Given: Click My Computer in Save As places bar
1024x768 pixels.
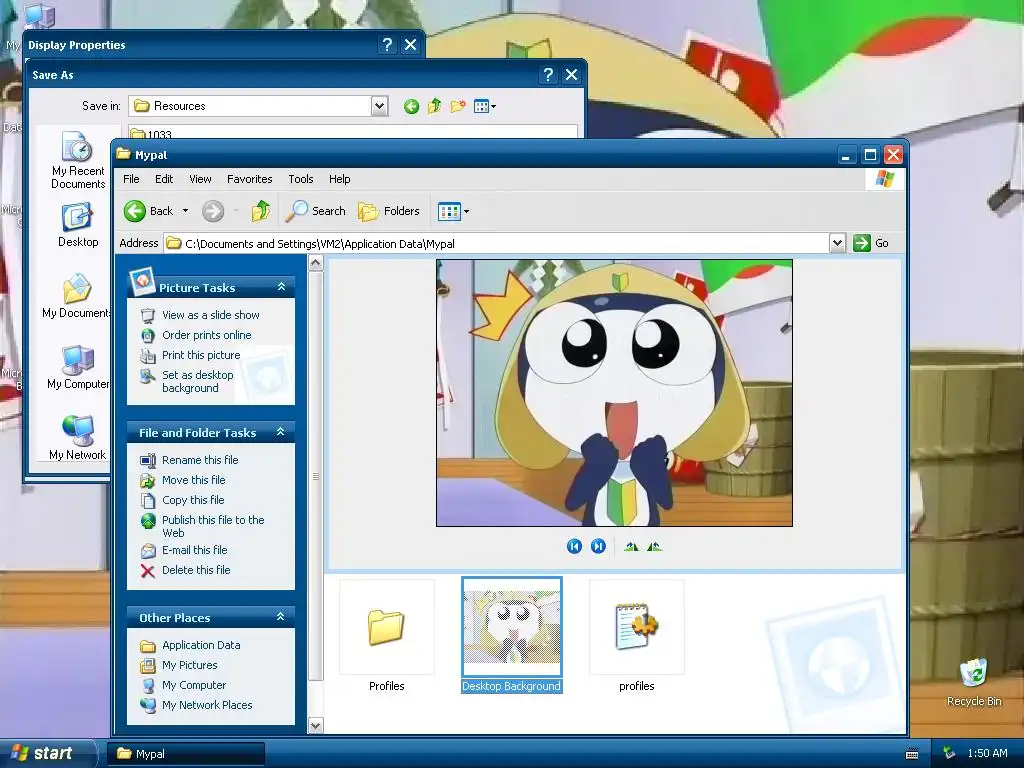Looking at the screenshot, I should pos(78,368).
